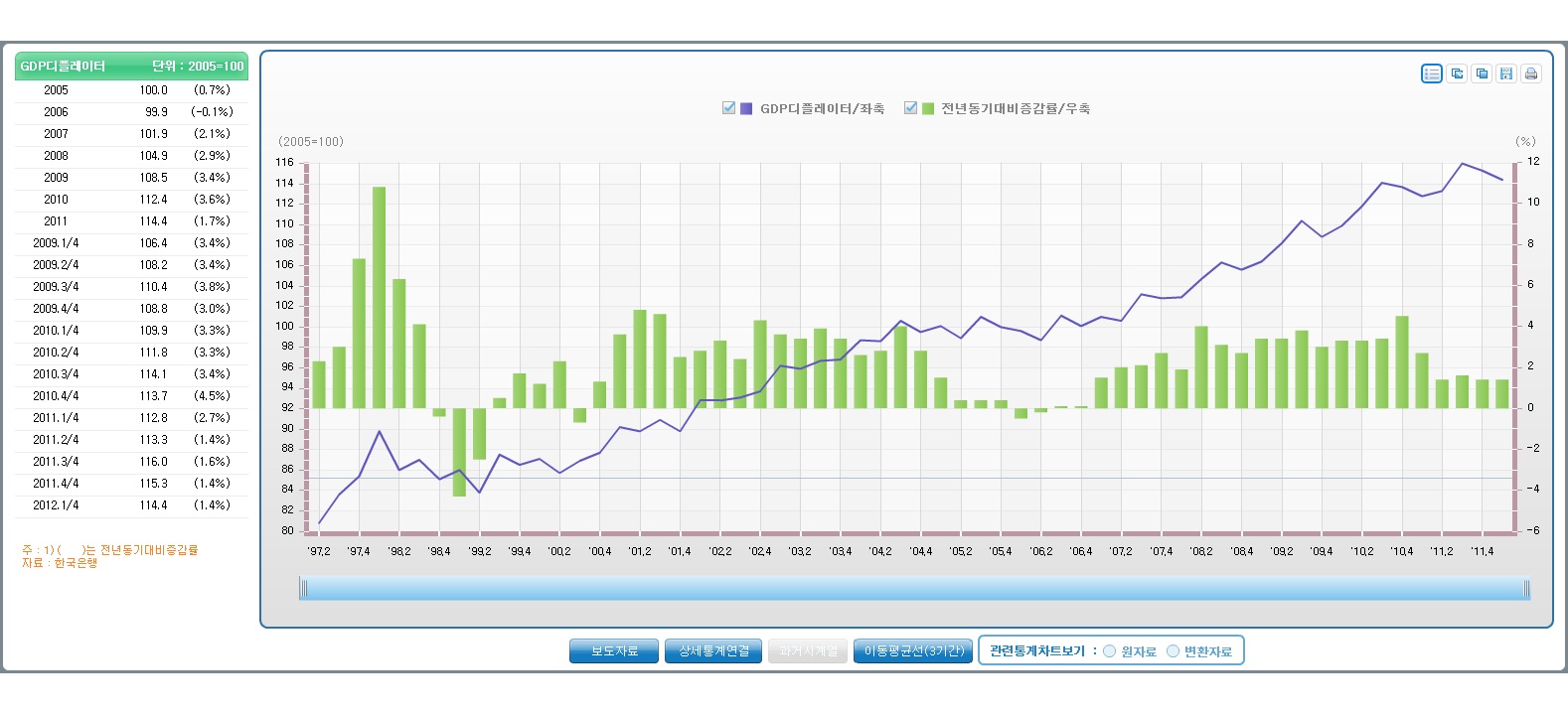Click the 상세통계연결 button
1568x715 pixels.
(x=713, y=651)
